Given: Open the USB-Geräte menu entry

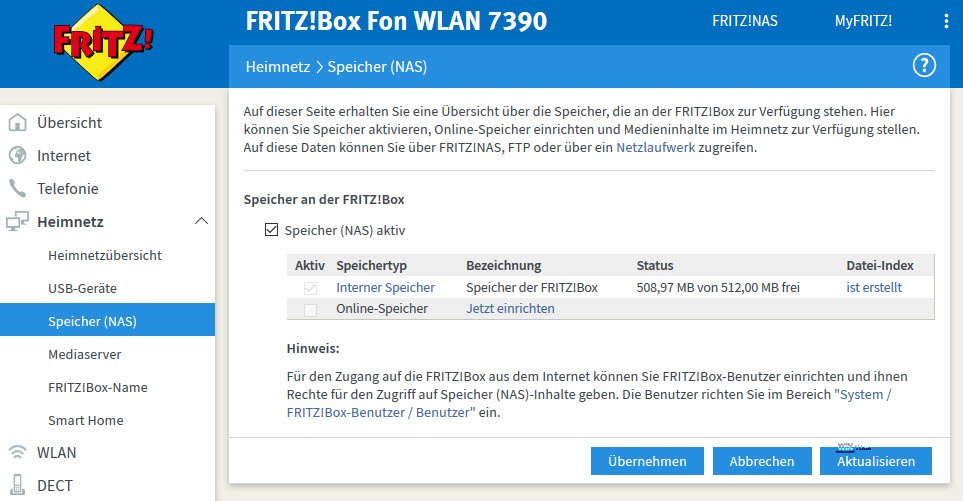Looking at the screenshot, I should 82,288.
